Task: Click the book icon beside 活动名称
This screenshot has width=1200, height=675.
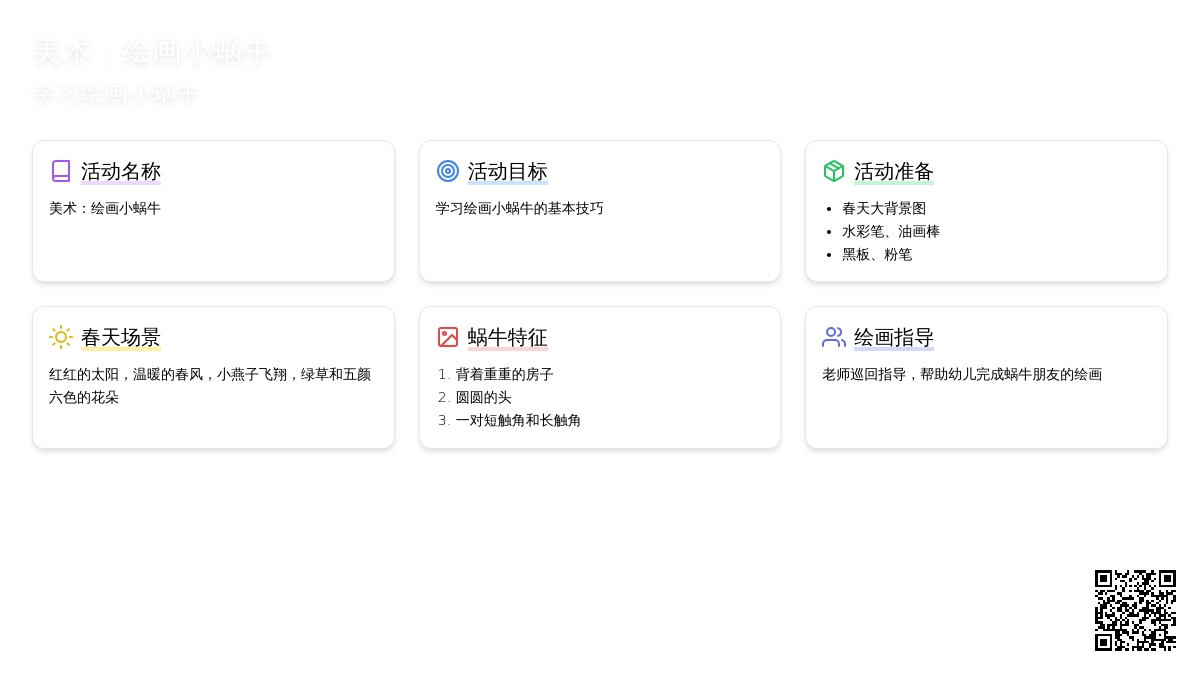Action: coord(61,171)
